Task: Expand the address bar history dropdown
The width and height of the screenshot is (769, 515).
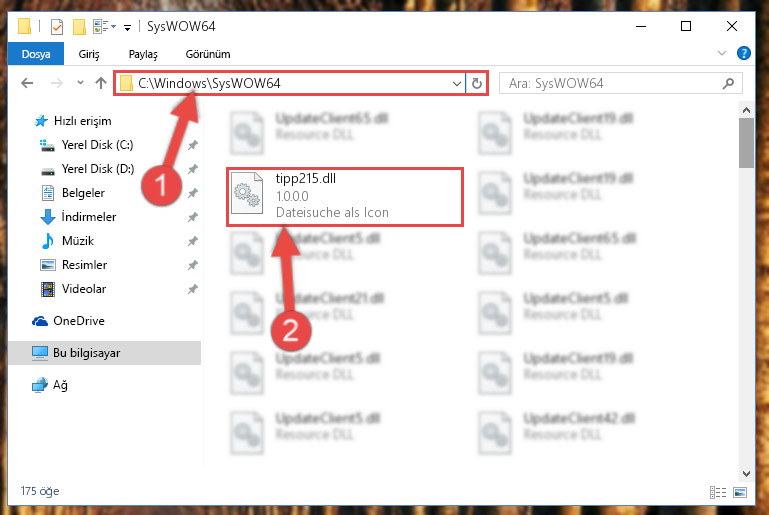Action: coord(457,83)
